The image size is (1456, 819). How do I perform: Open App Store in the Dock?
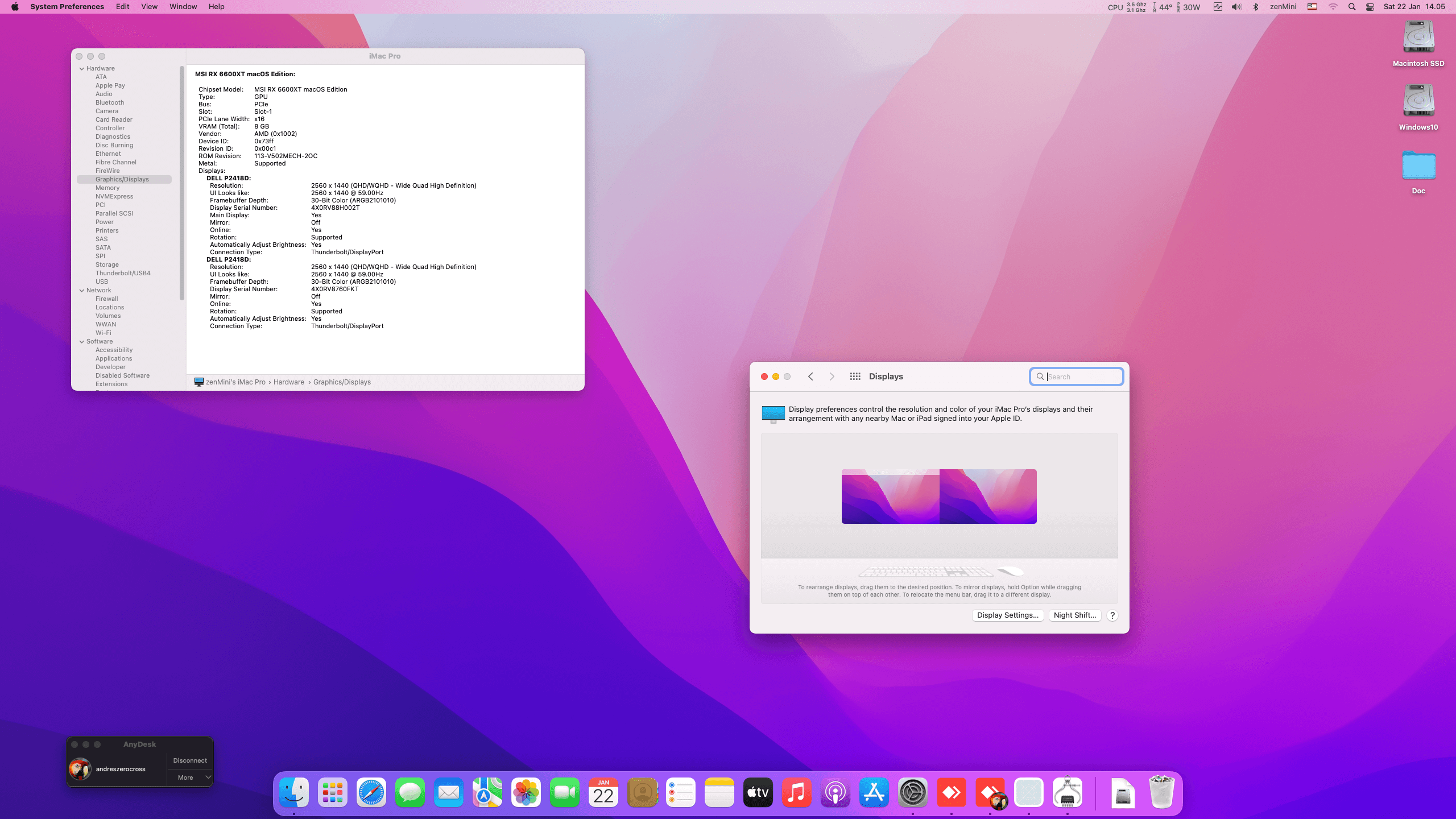coord(874,792)
